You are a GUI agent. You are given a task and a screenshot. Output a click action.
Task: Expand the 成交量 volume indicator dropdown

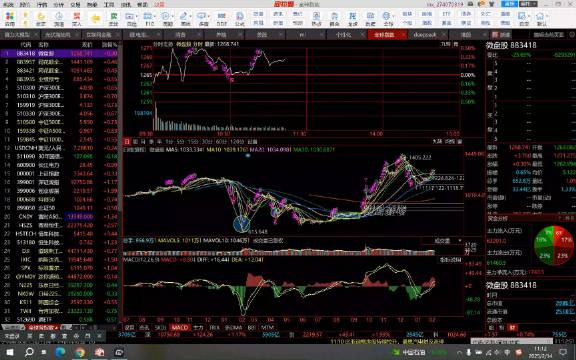pos(460,241)
